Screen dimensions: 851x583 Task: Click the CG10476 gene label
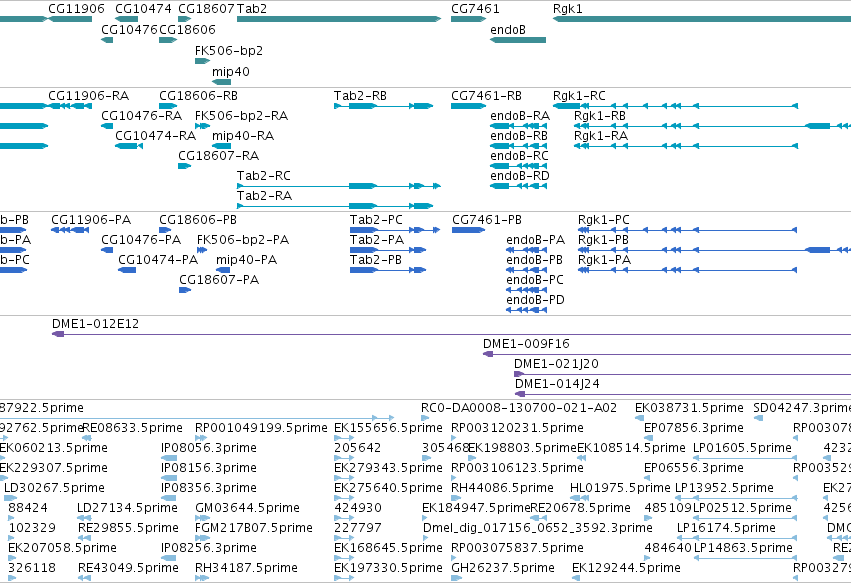[129, 30]
